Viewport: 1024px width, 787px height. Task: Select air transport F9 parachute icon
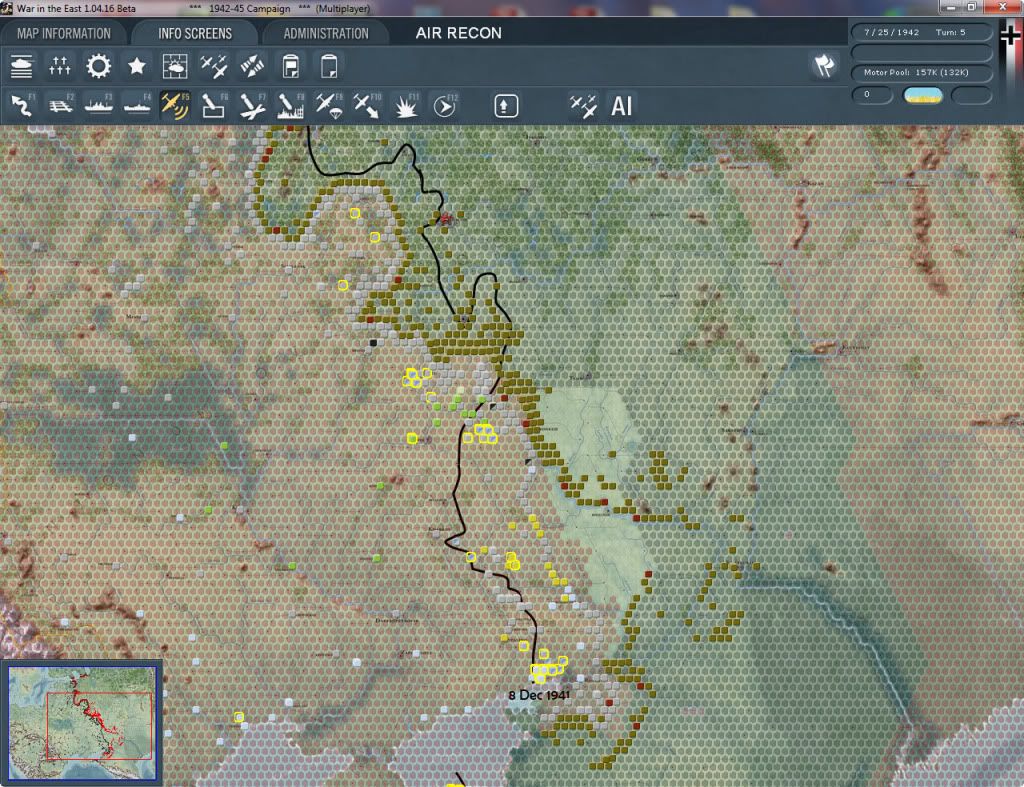coord(328,106)
